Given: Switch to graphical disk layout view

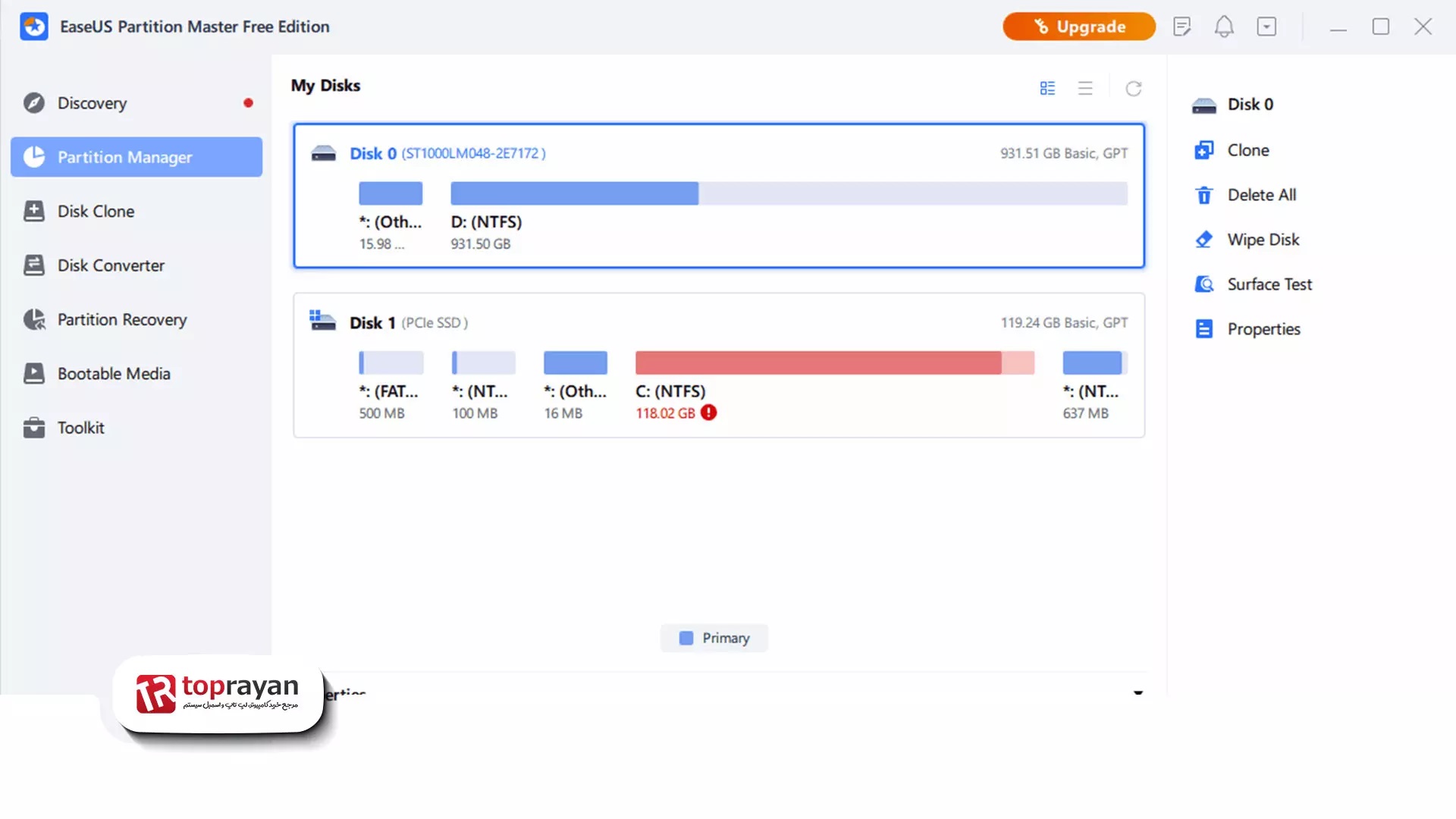Looking at the screenshot, I should (1047, 89).
